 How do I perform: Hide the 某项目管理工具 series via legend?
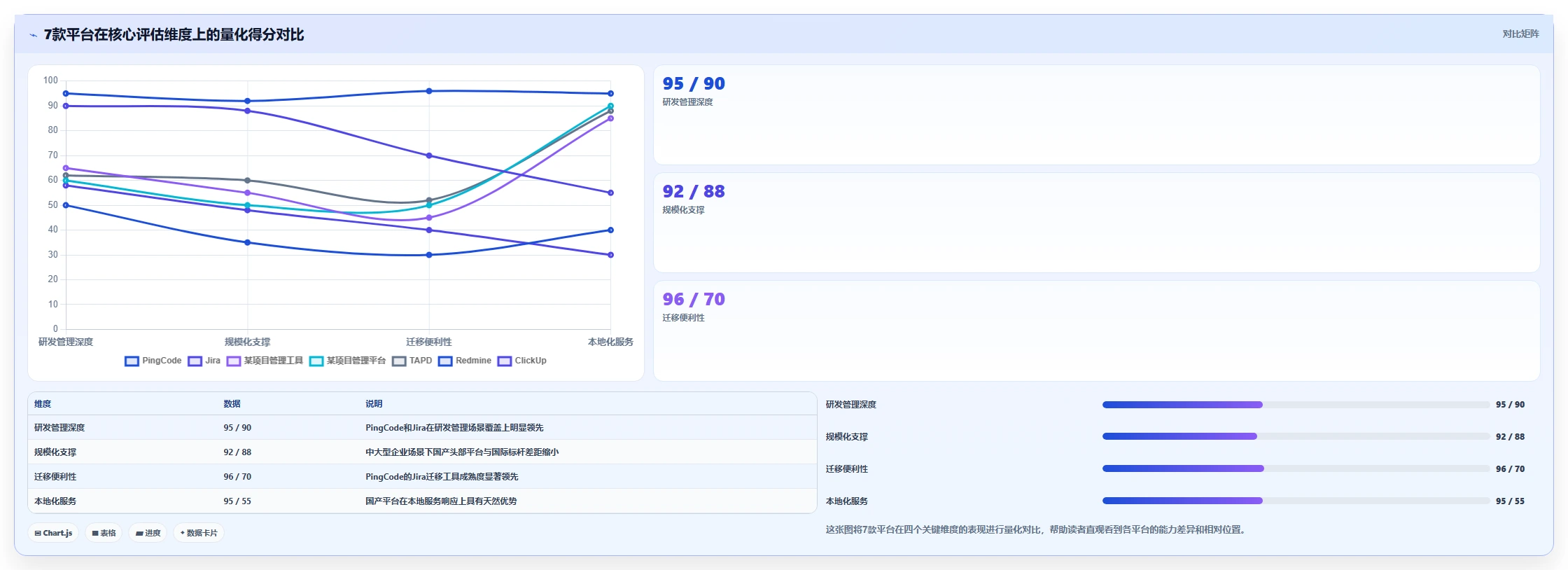coord(265,361)
